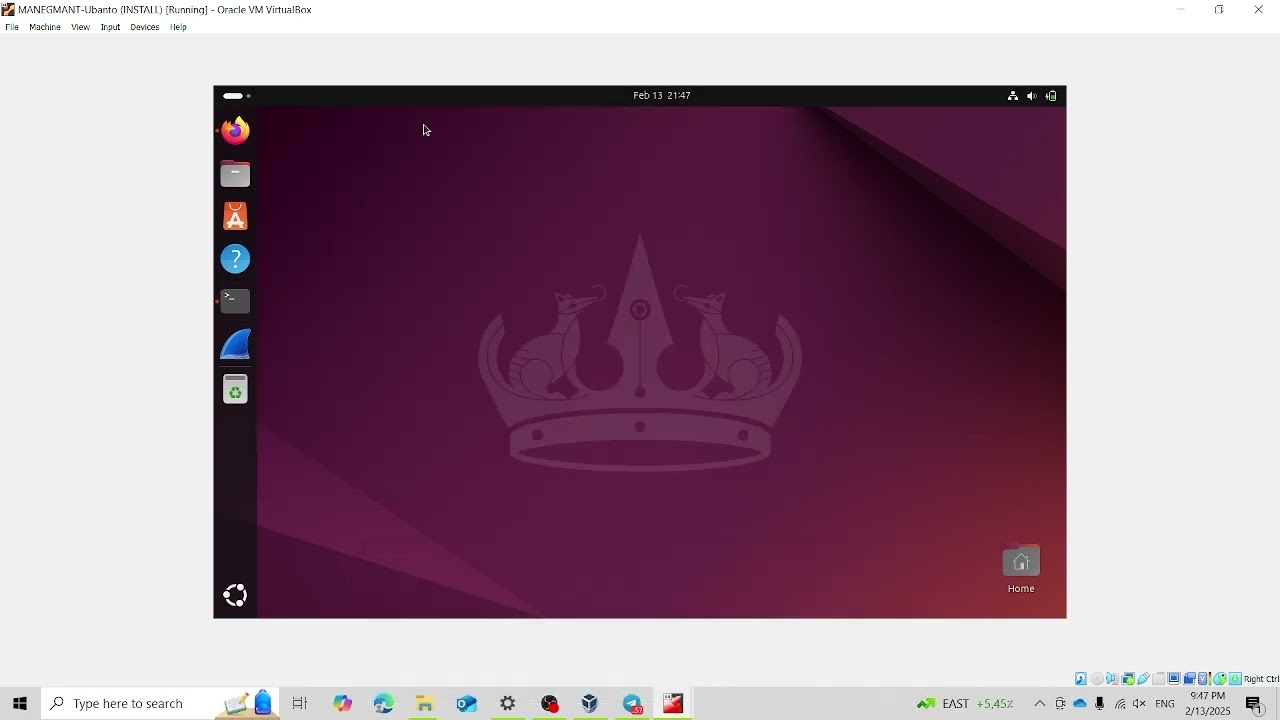1280x720 pixels.
Task: Click the VirtualBox audio status indicator
Action: coord(1112,679)
